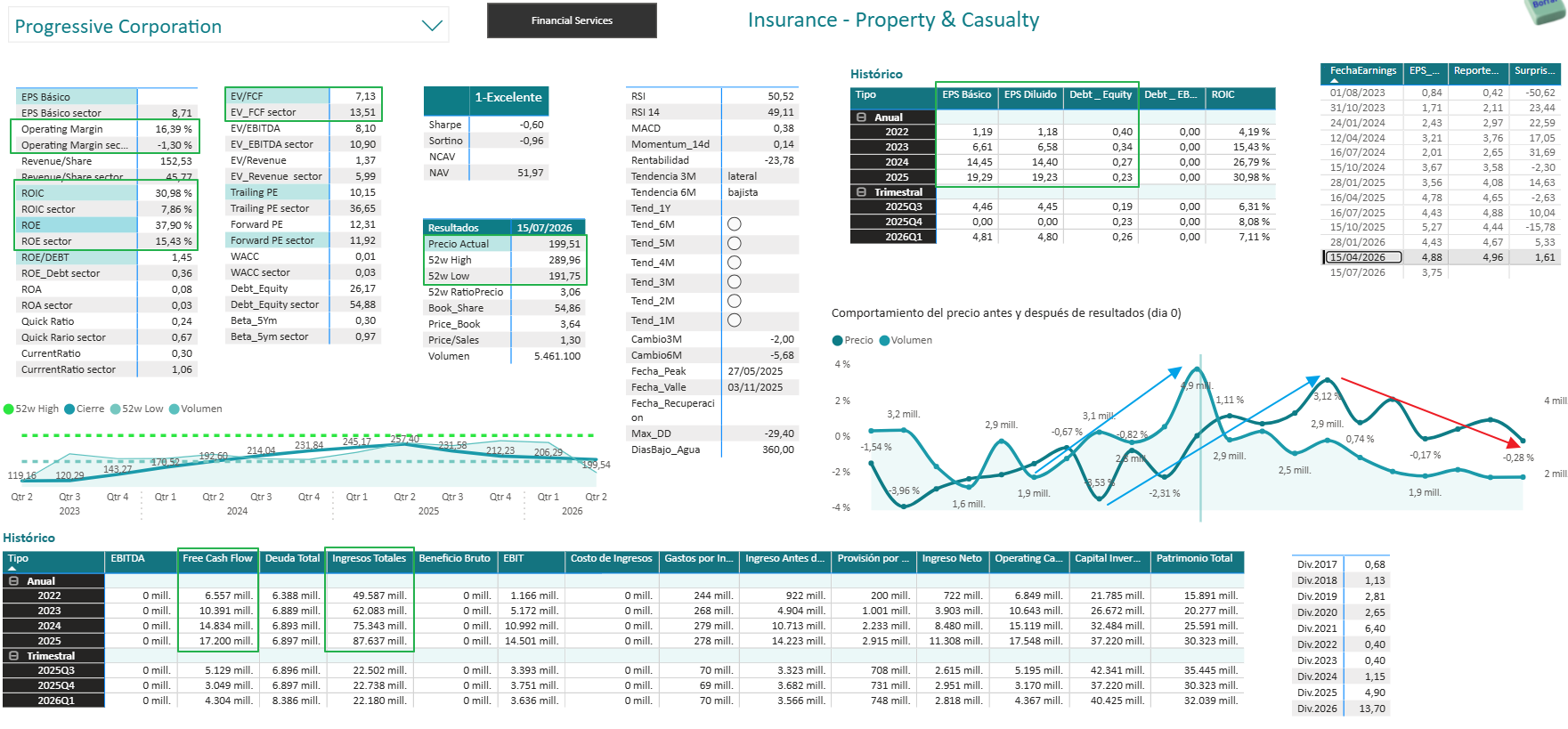Click the Volumen dot beside the 52w Low legend
Image resolution: width=1568 pixels, height=729 pixels.
[175, 409]
